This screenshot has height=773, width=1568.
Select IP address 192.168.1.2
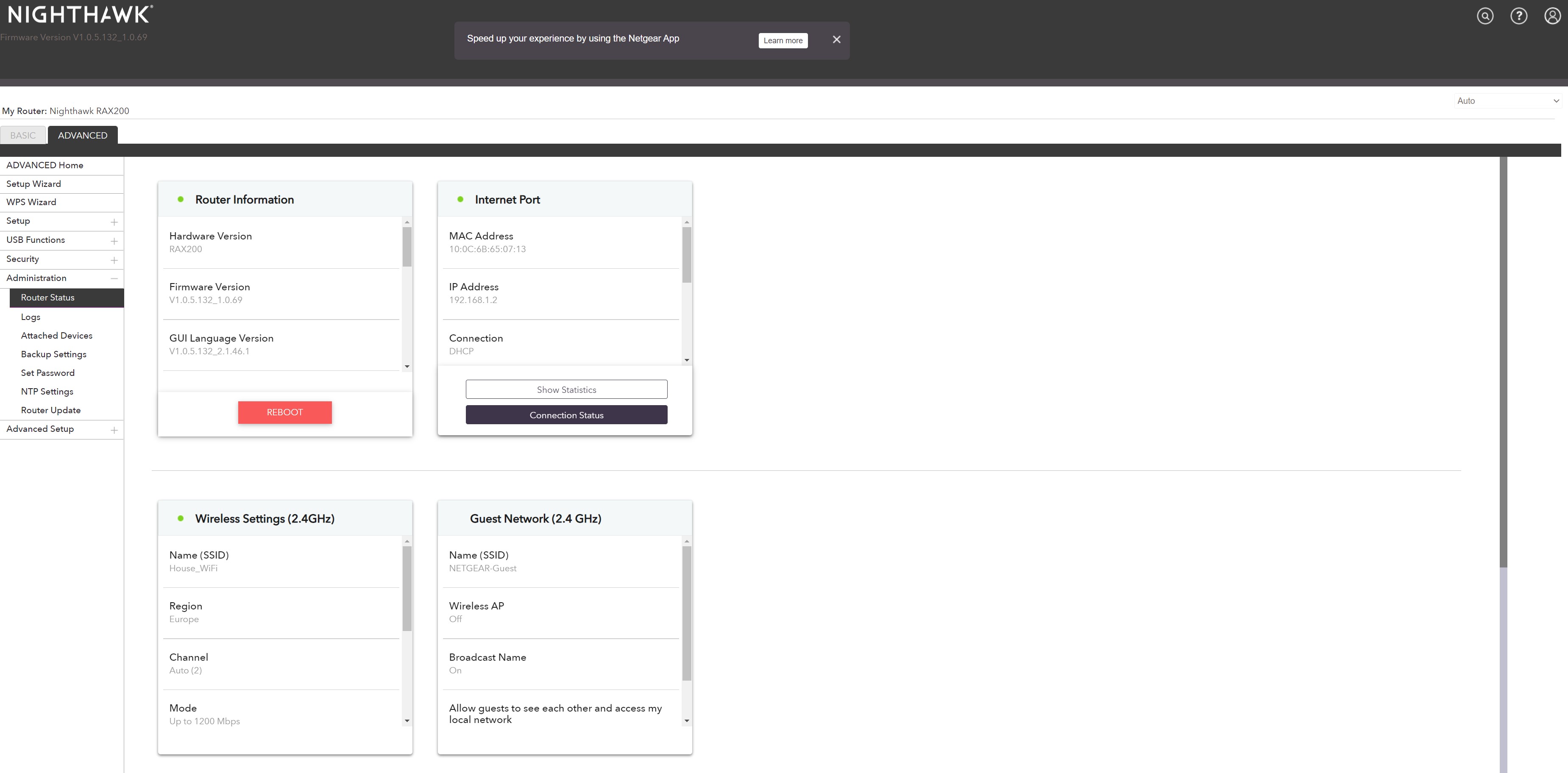pos(473,300)
